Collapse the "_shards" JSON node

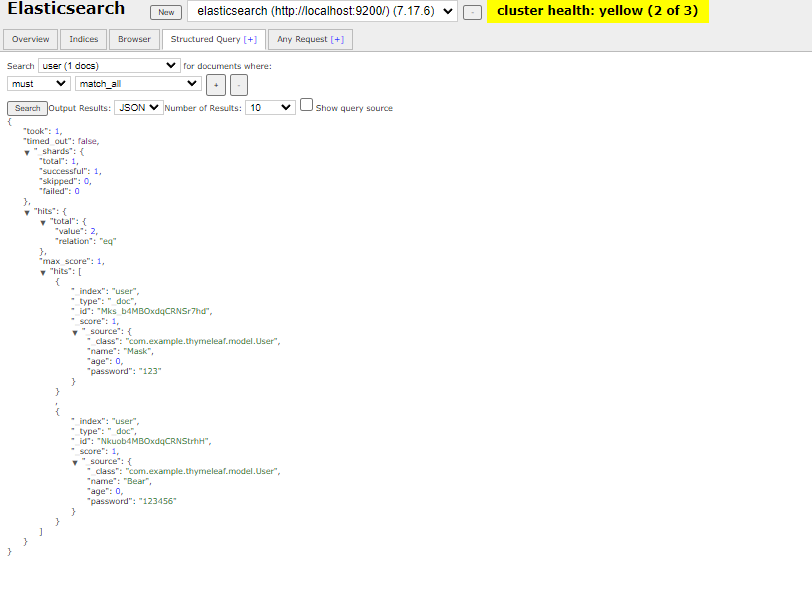tap(27, 152)
